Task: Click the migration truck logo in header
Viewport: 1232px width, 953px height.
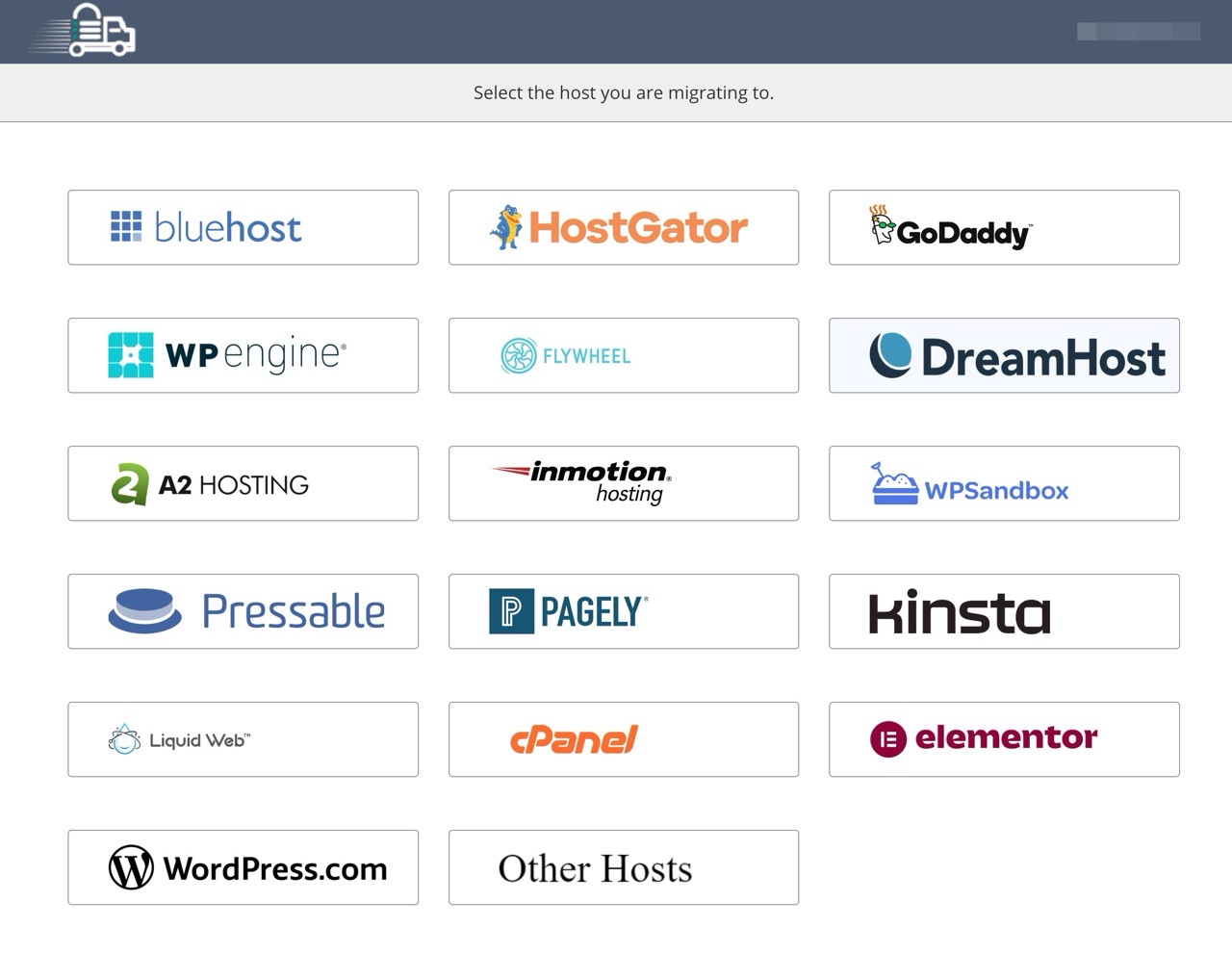Action: (x=84, y=30)
